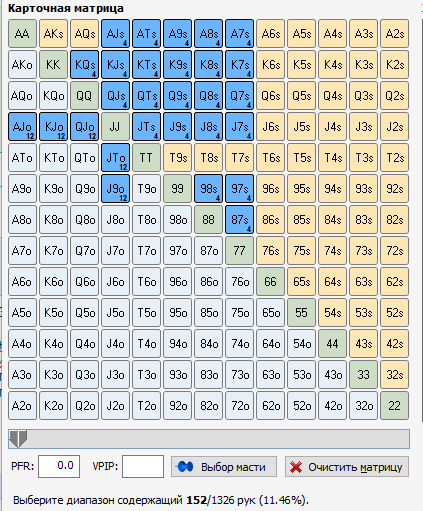The width and height of the screenshot is (423, 511).
Task: Focus the PFR input field
Action: (x=59, y=466)
